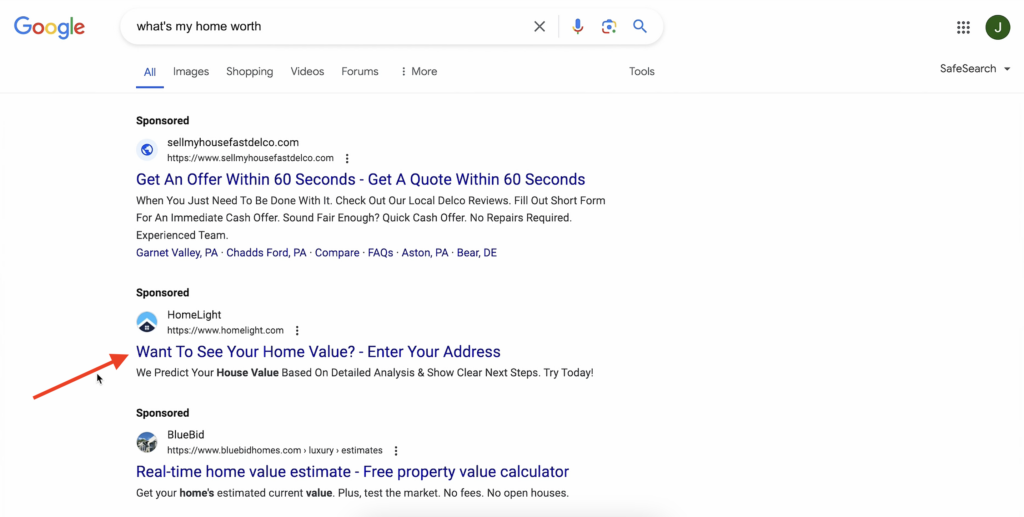Click the https://www.homelight.com URL text
Viewport: 1024px width, 517px height.
(x=225, y=330)
